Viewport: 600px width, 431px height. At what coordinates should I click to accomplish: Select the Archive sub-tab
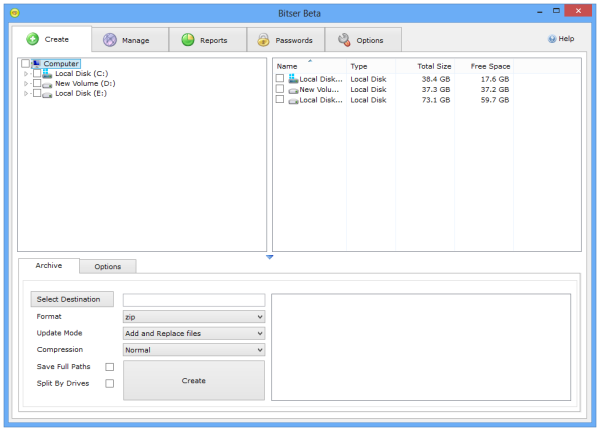point(49,266)
